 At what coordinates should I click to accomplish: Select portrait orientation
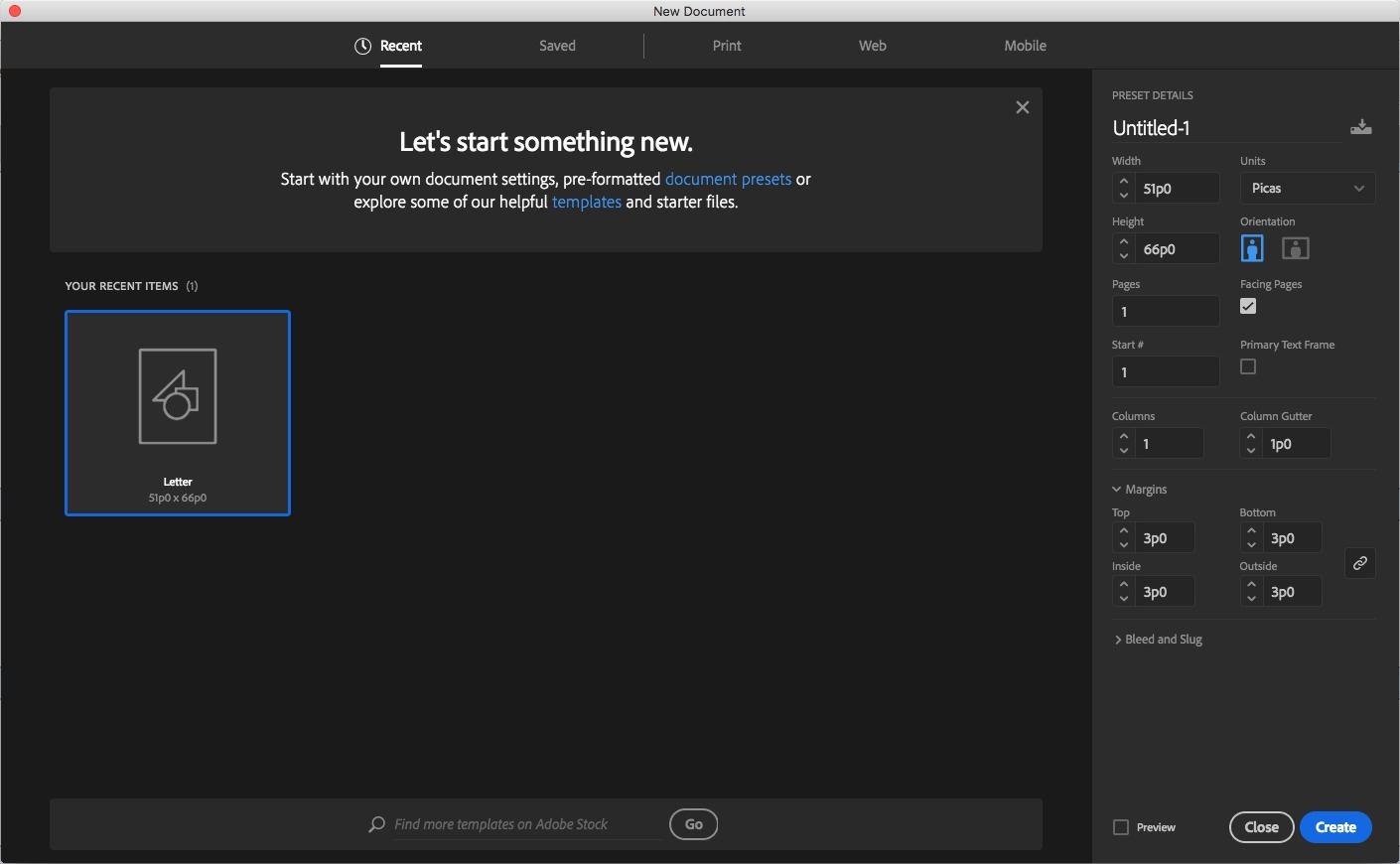tap(1252, 248)
